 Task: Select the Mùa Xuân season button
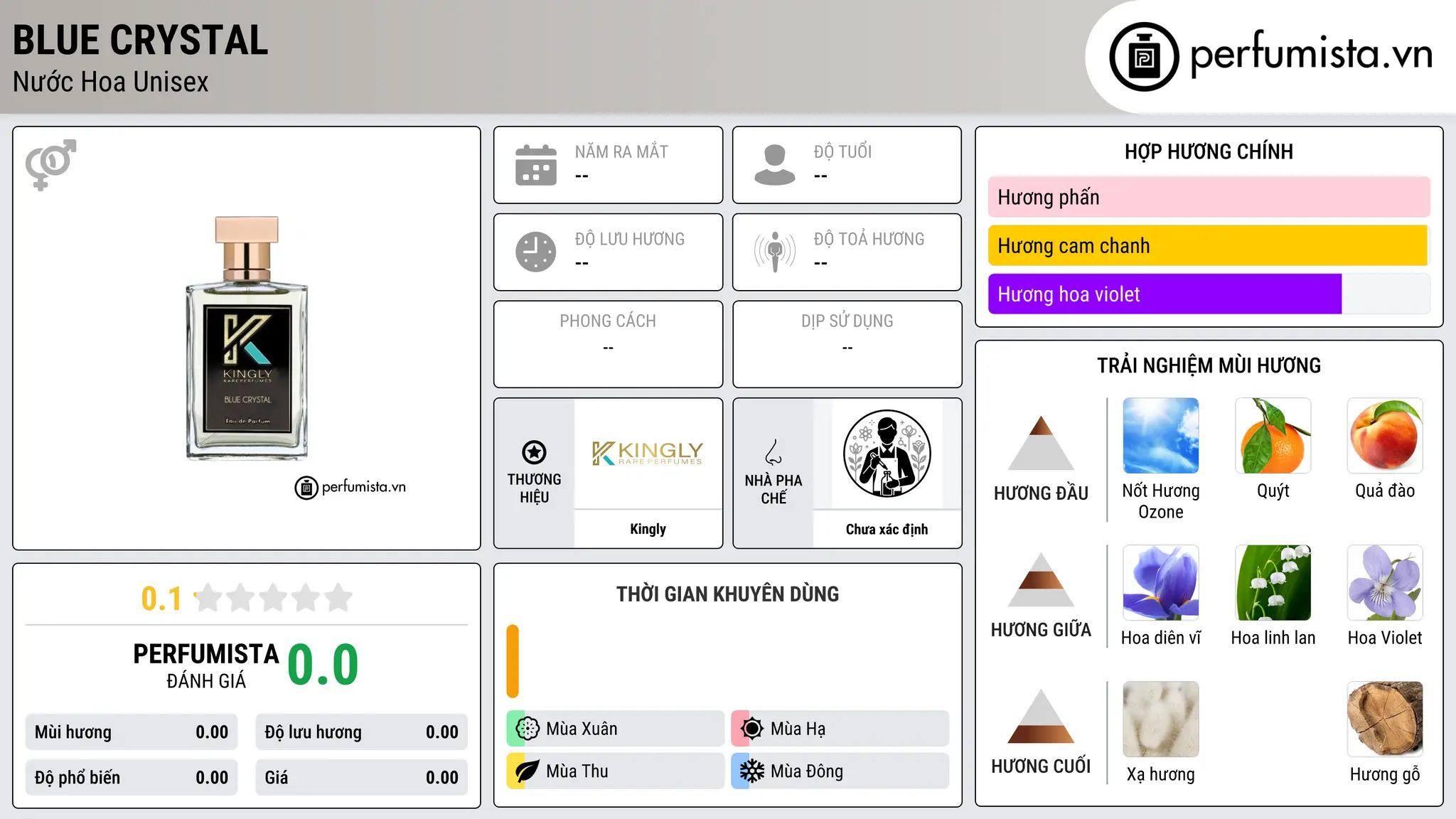click(x=615, y=729)
